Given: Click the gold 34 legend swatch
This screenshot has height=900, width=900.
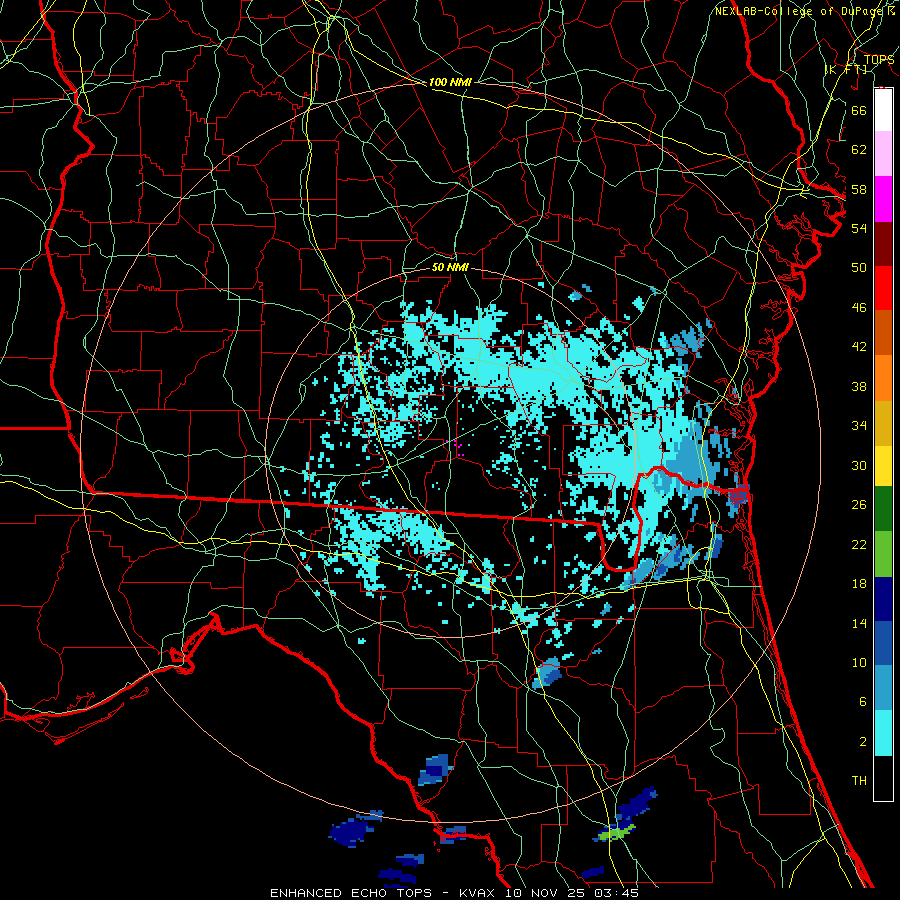Looking at the screenshot, I should (883, 423).
